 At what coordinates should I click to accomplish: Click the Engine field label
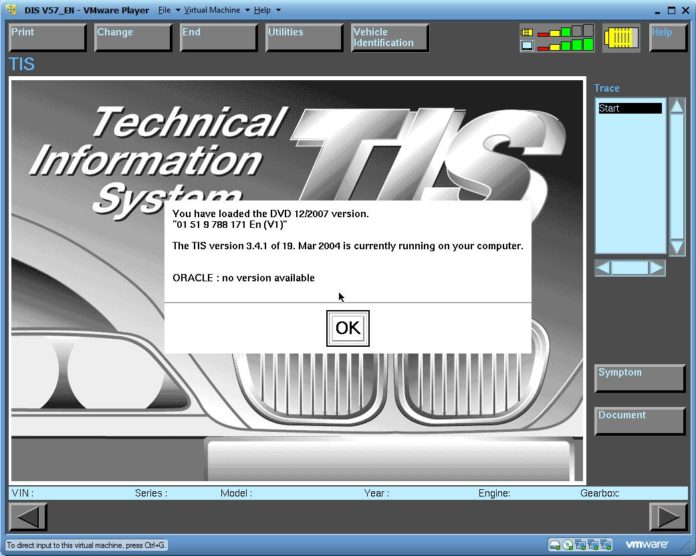[494, 493]
